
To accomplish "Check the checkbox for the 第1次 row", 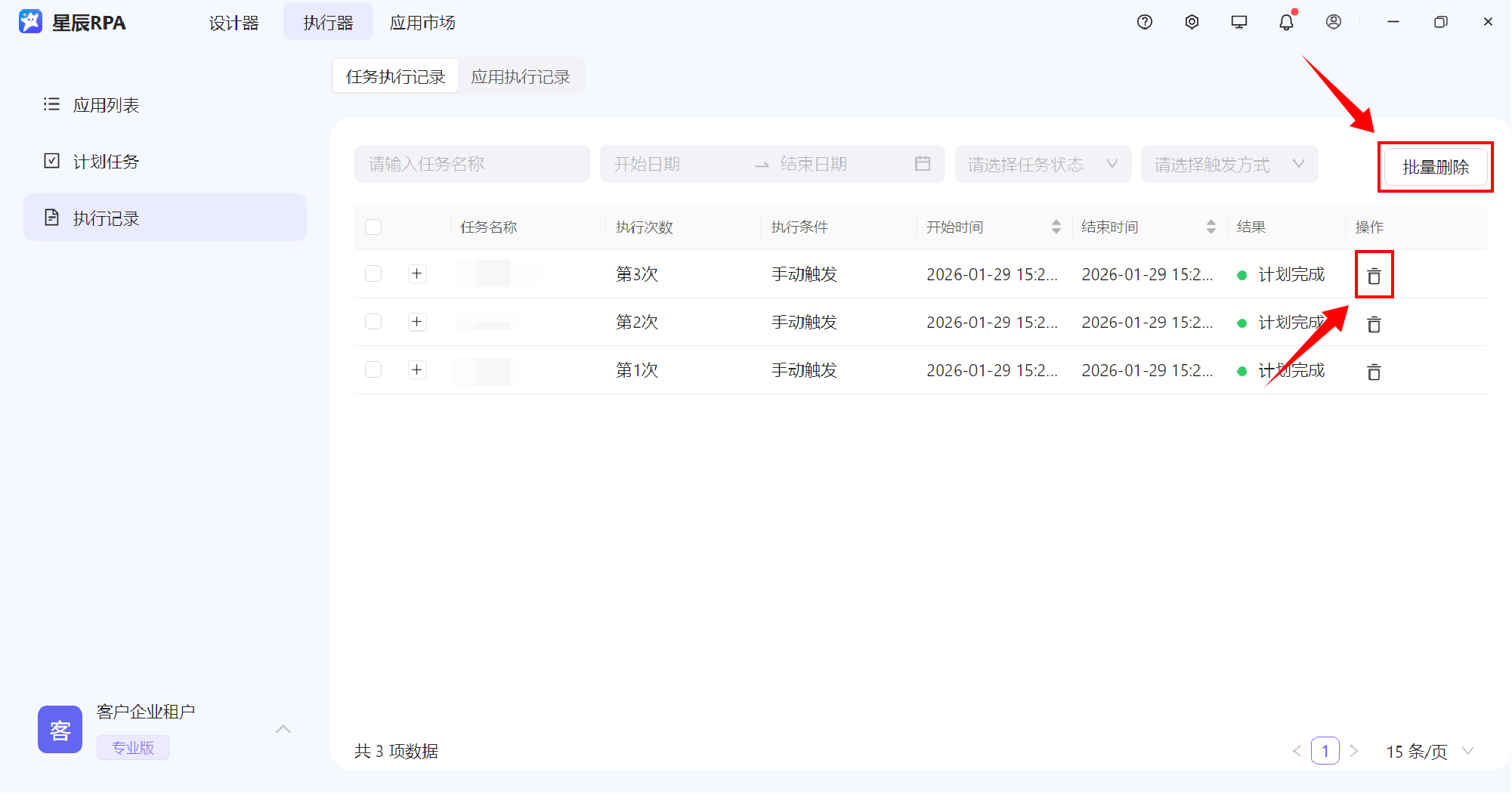I will coord(373,369).
